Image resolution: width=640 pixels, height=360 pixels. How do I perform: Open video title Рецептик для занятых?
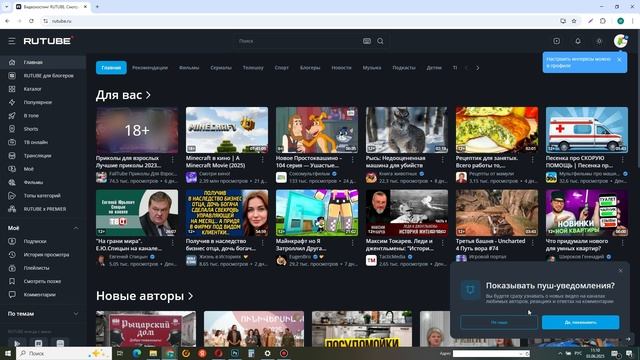487,162
